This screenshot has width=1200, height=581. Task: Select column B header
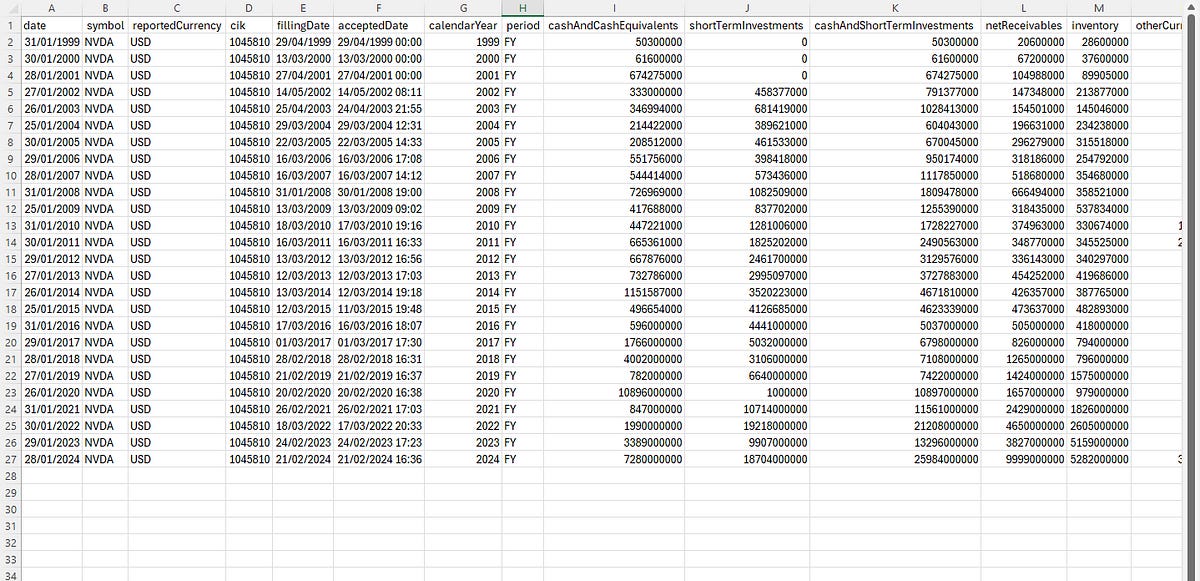104,7
